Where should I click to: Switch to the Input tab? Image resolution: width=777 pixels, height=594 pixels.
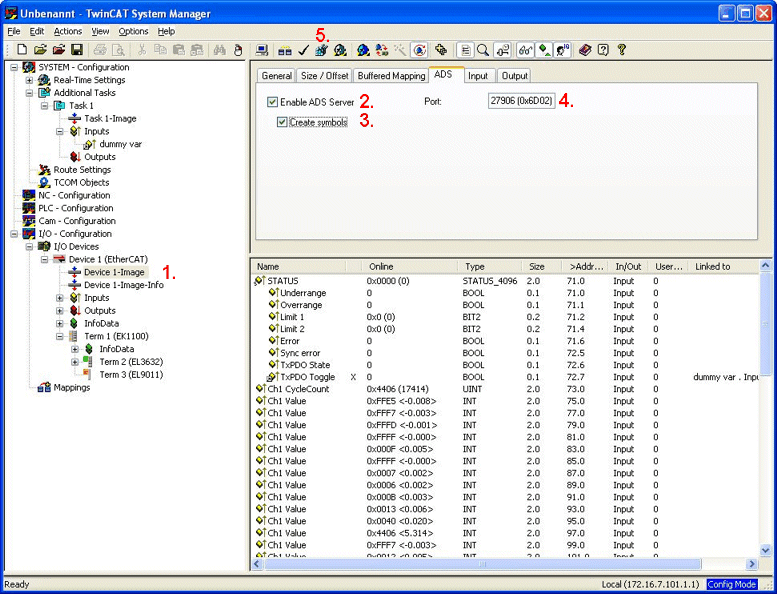click(x=478, y=76)
